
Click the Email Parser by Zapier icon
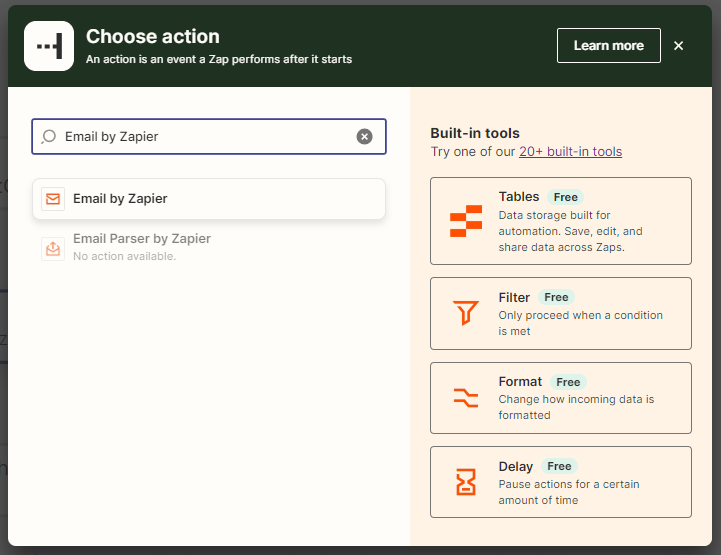click(53, 247)
